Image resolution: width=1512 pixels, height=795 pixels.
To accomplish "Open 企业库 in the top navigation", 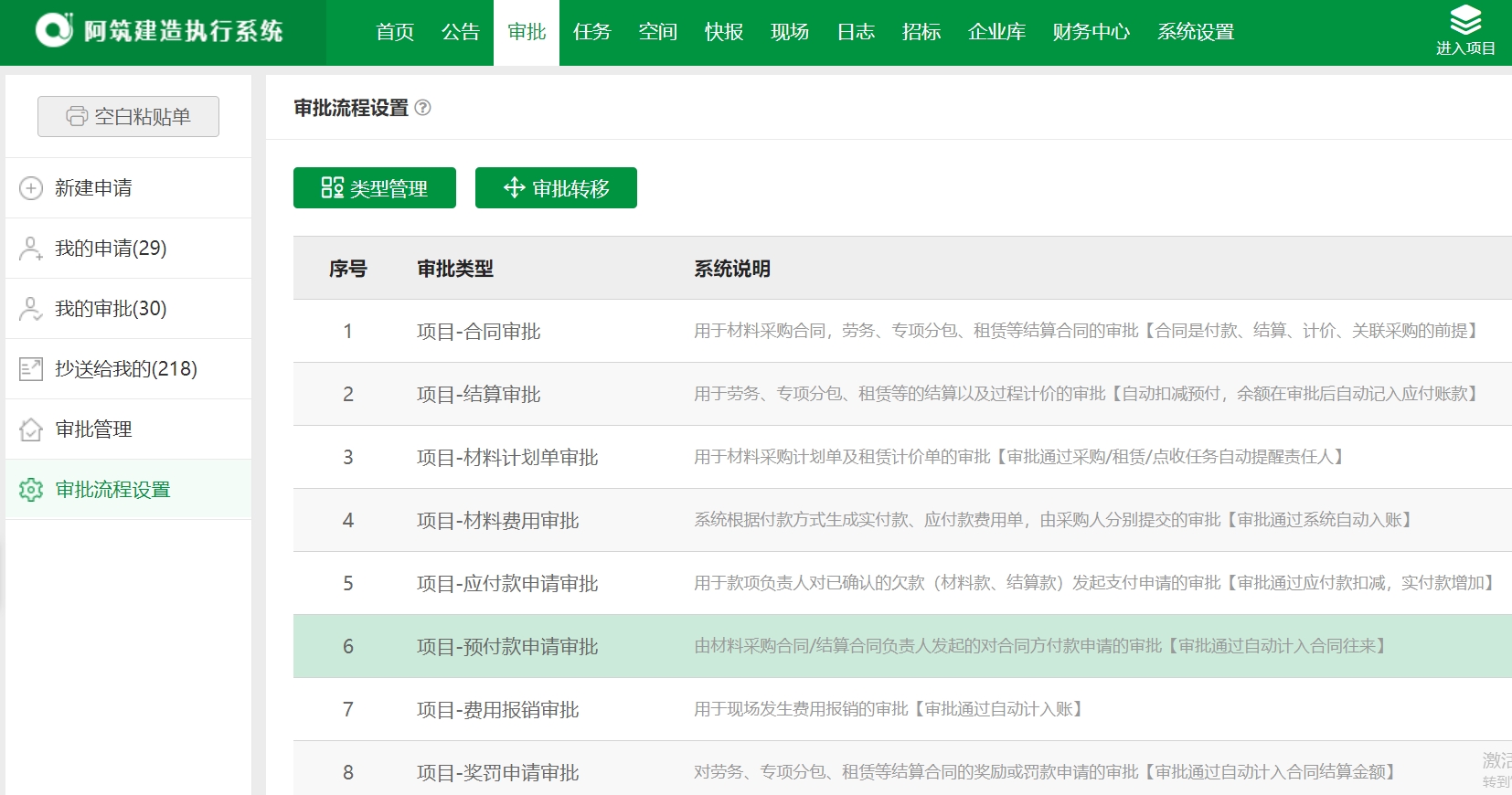I will [x=996, y=32].
